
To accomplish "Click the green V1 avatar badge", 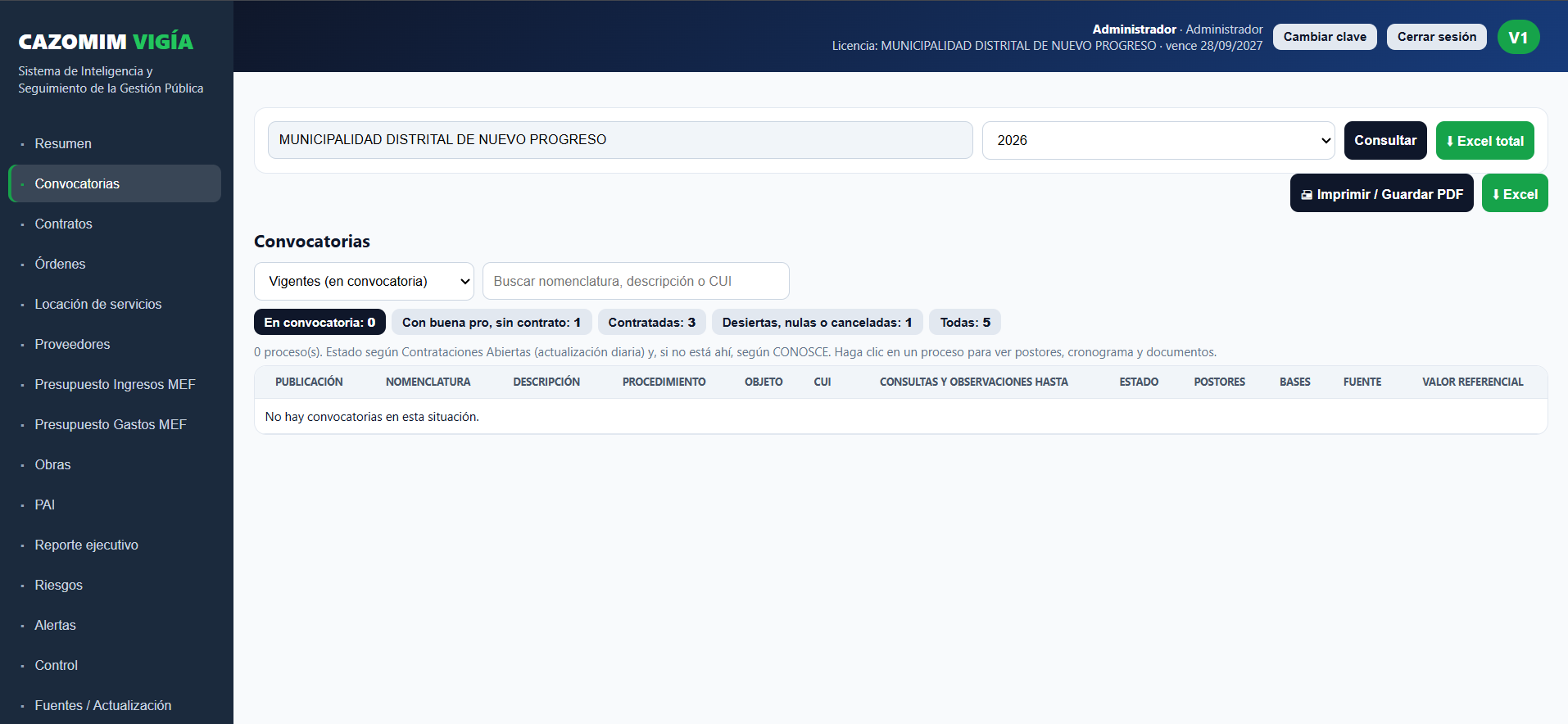I will 1518,38.
